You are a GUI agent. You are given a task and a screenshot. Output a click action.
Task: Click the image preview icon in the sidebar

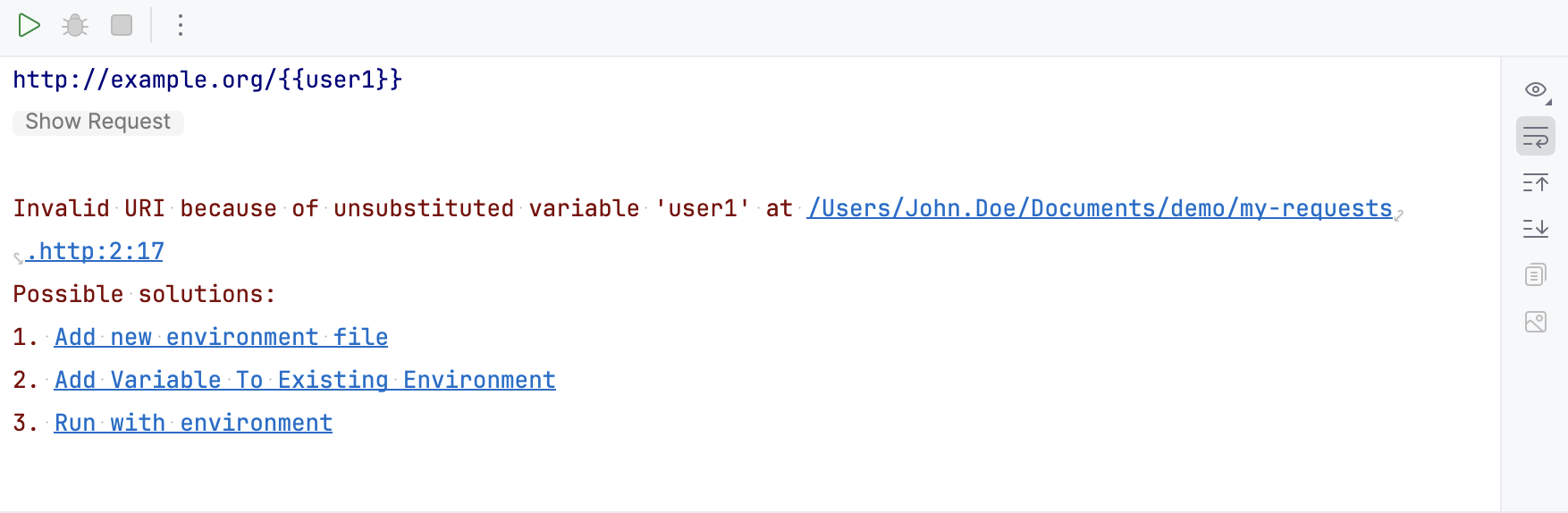[1536, 322]
